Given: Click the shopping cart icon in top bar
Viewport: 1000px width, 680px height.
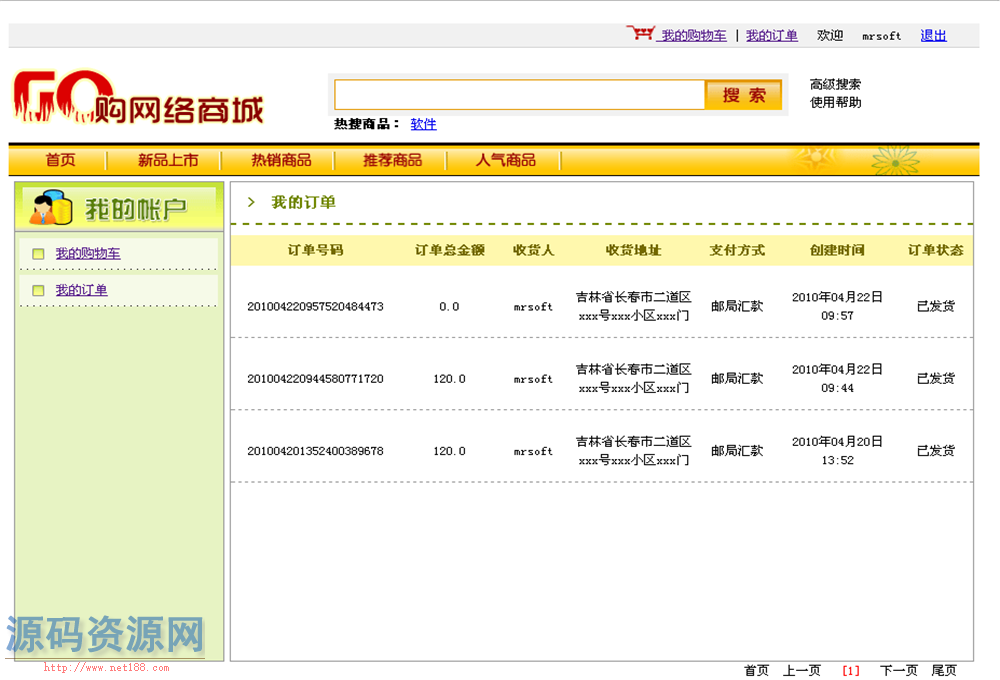Looking at the screenshot, I should 640,33.
